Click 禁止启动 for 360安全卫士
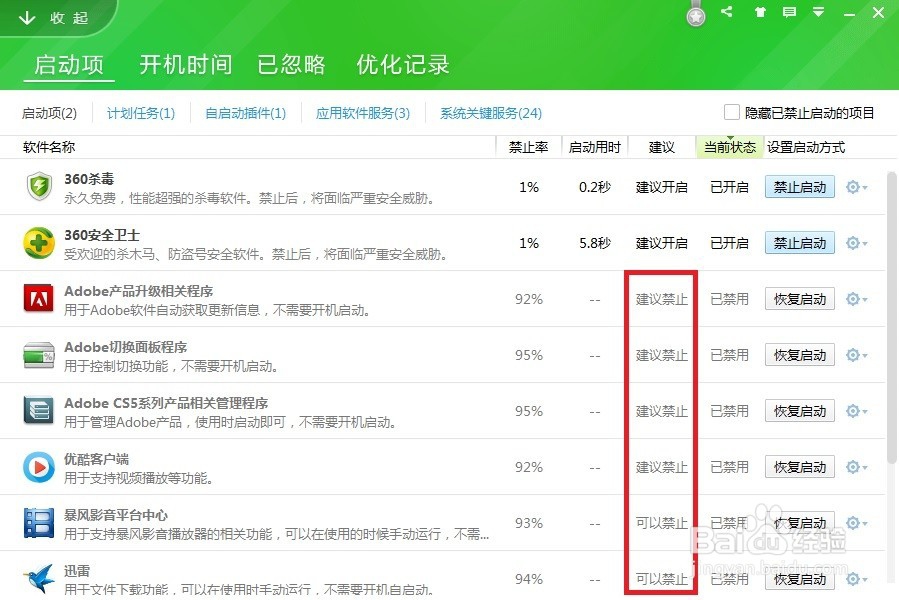This screenshot has height=600, width=899. pyautogui.click(x=799, y=242)
